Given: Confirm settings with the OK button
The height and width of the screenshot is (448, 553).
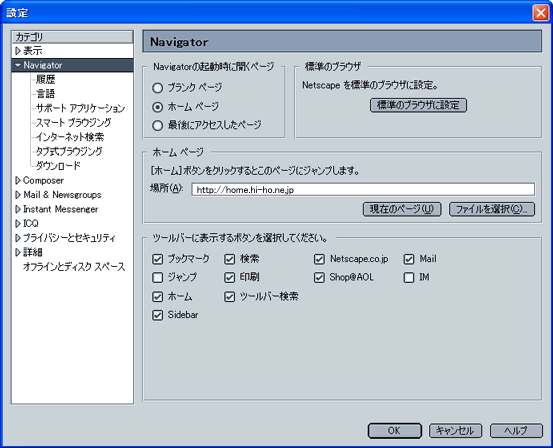Looking at the screenshot, I should tap(394, 431).
